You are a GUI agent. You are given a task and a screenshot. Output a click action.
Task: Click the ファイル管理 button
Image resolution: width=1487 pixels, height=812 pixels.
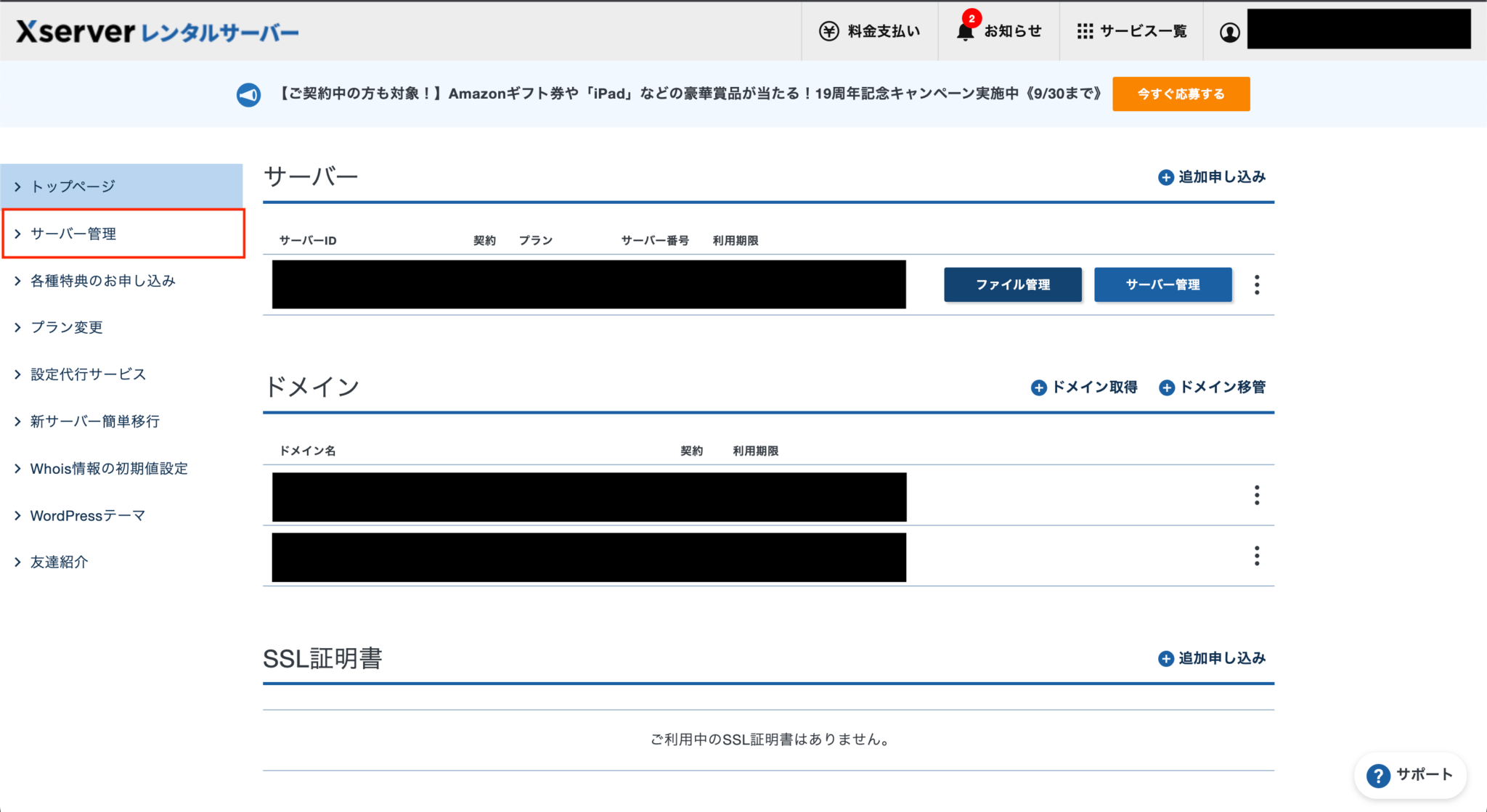1012,284
